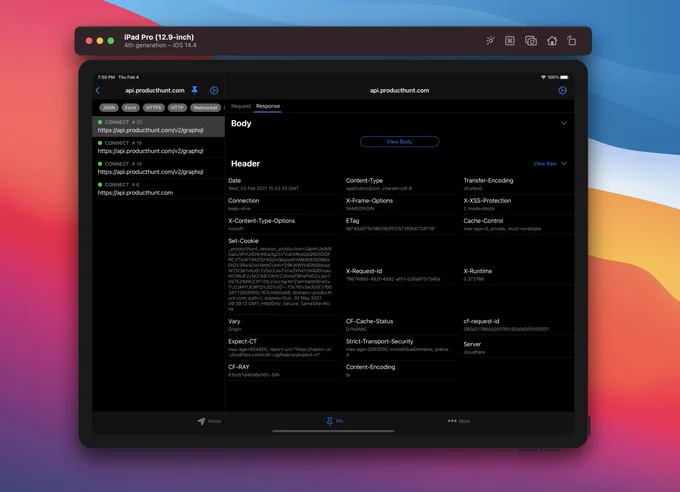Open the Home tab in bottom bar

pyautogui.click(x=209, y=421)
